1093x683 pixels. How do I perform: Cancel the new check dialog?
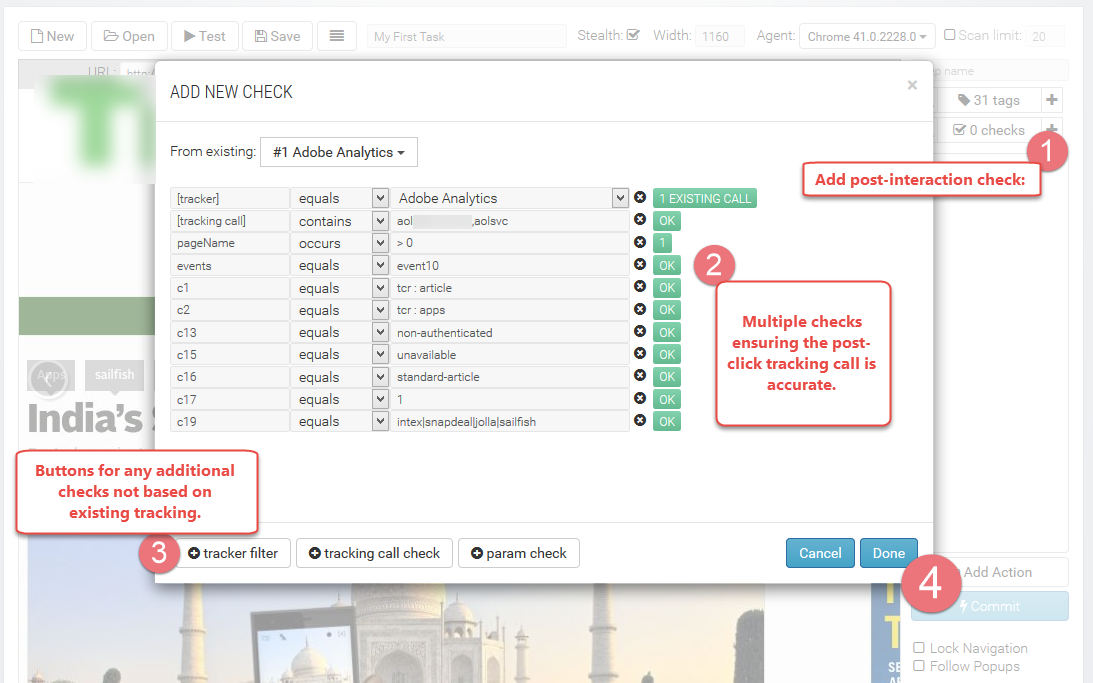coord(820,553)
